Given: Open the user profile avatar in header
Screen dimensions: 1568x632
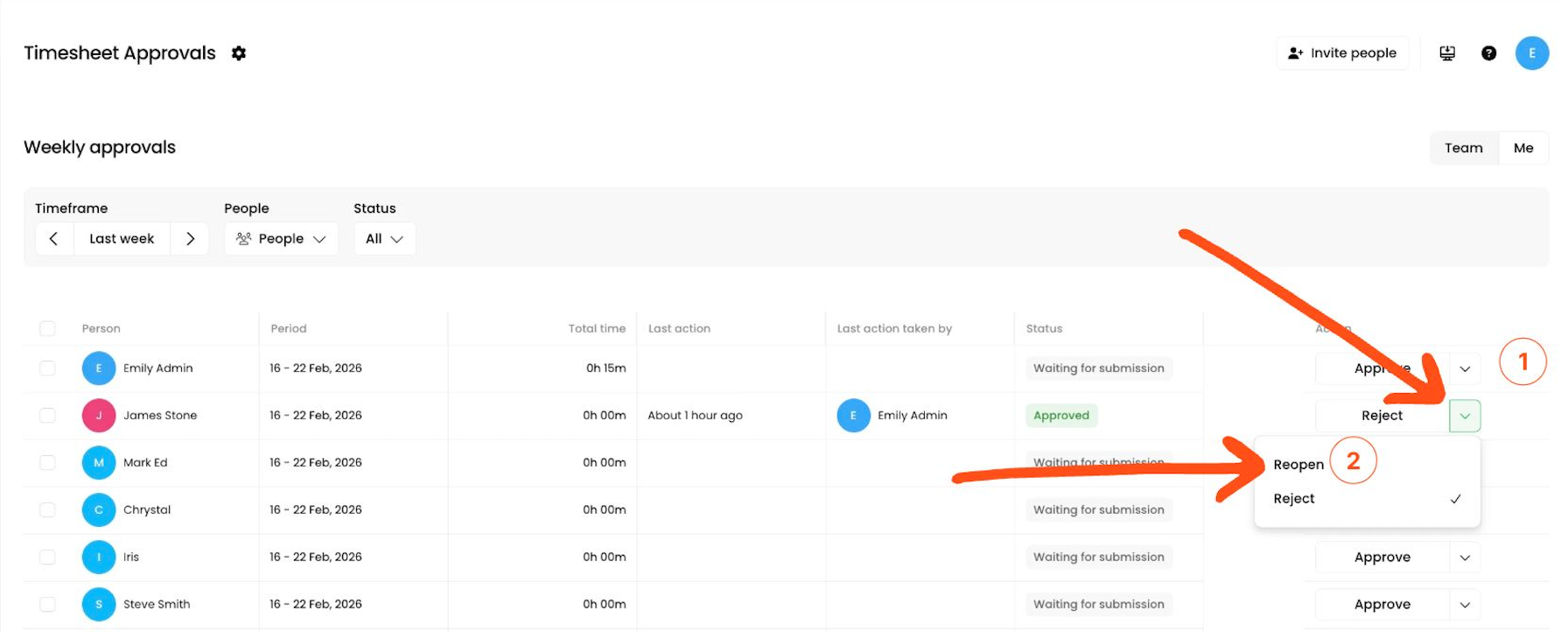Looking at the screenshot, I should click(1532, 53).
